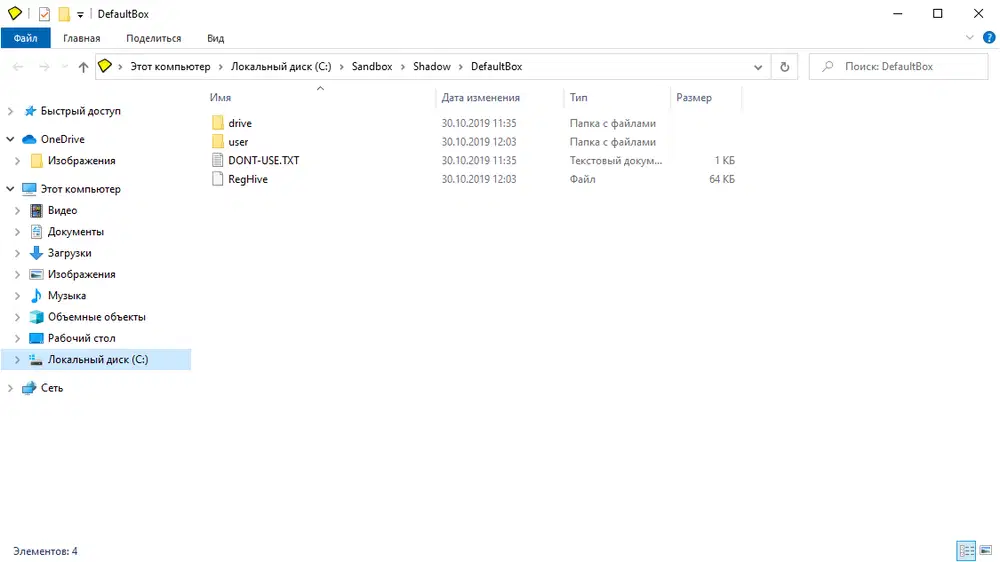Collapse the OneDrive tree node
This screenshot has width=1000, height=562.
tap(10, 139)
